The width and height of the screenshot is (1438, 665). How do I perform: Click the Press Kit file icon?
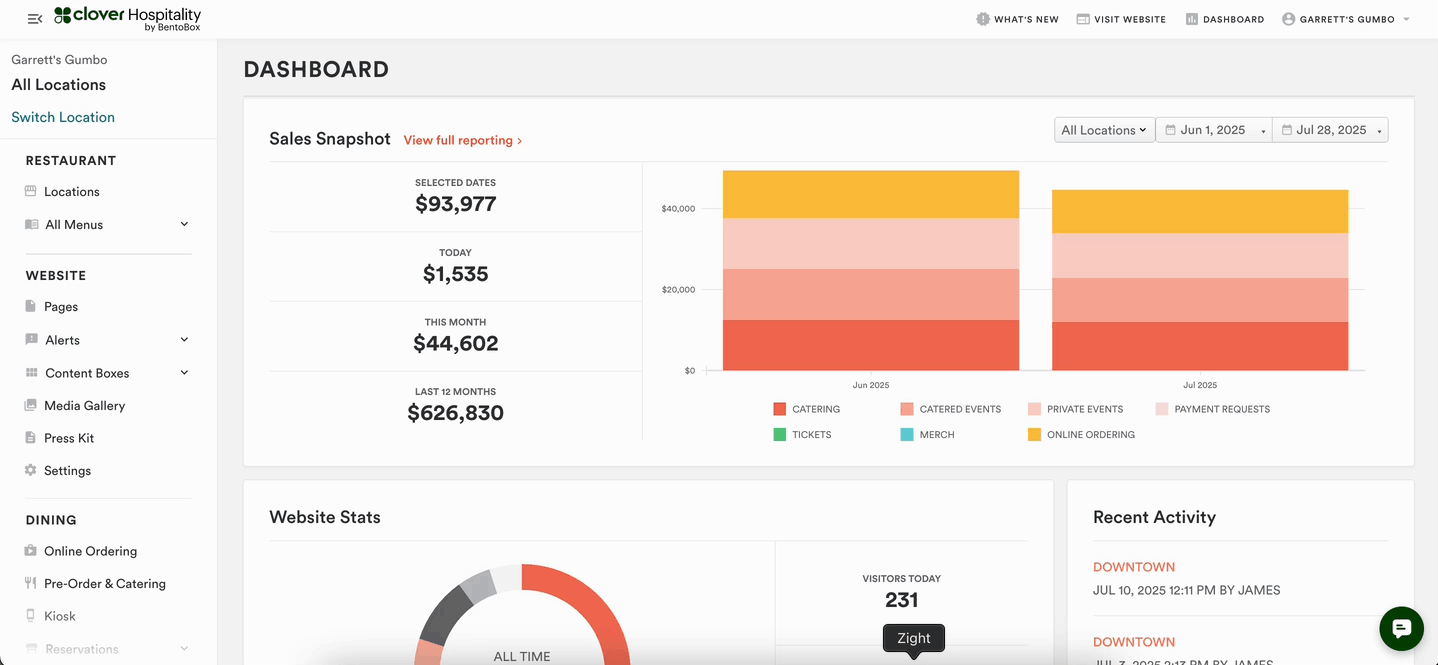31,438
